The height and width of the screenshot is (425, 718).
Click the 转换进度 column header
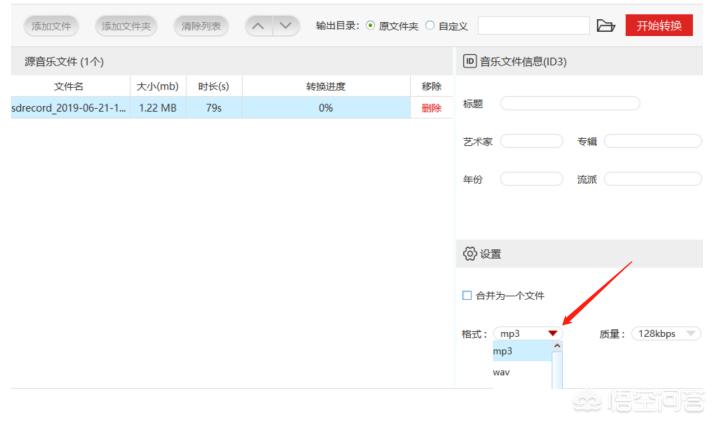[x=326, y=86]
